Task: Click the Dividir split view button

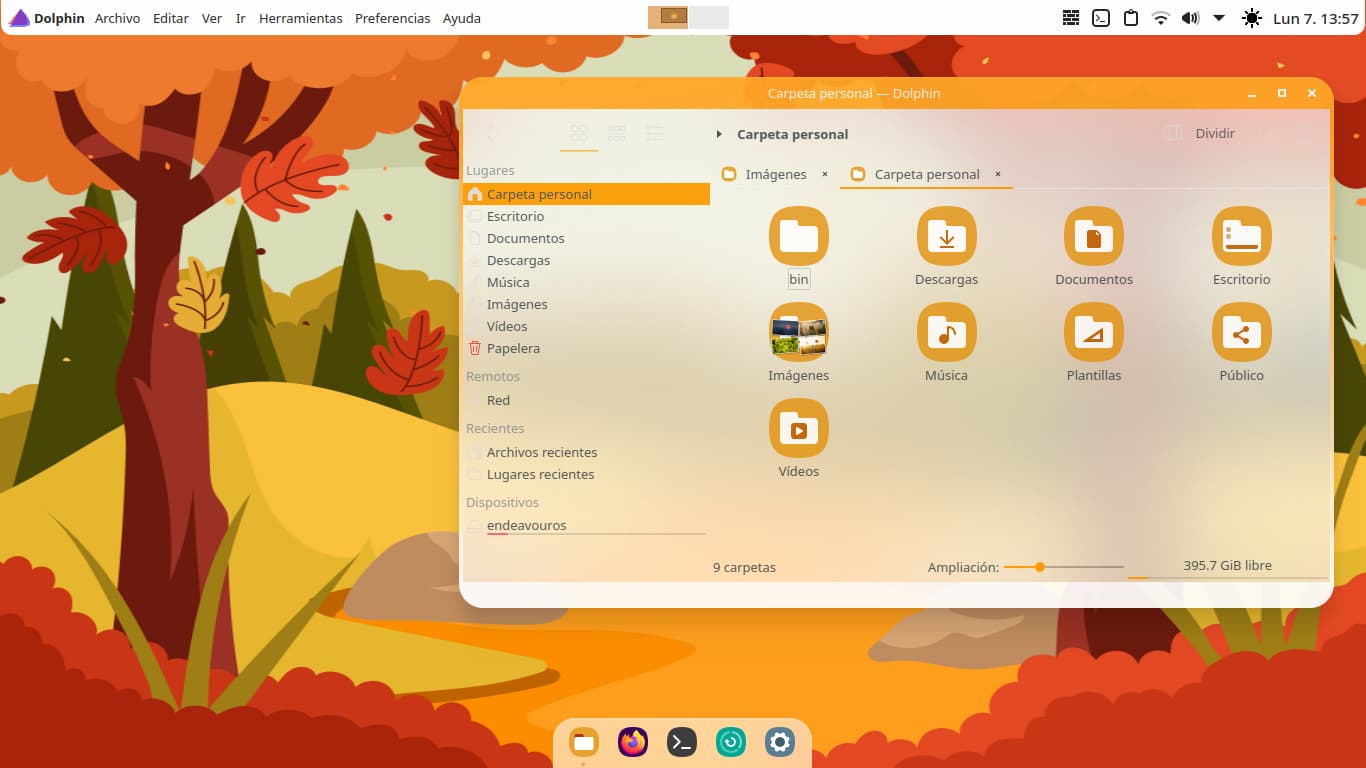Action: [x=1200, y=133]
